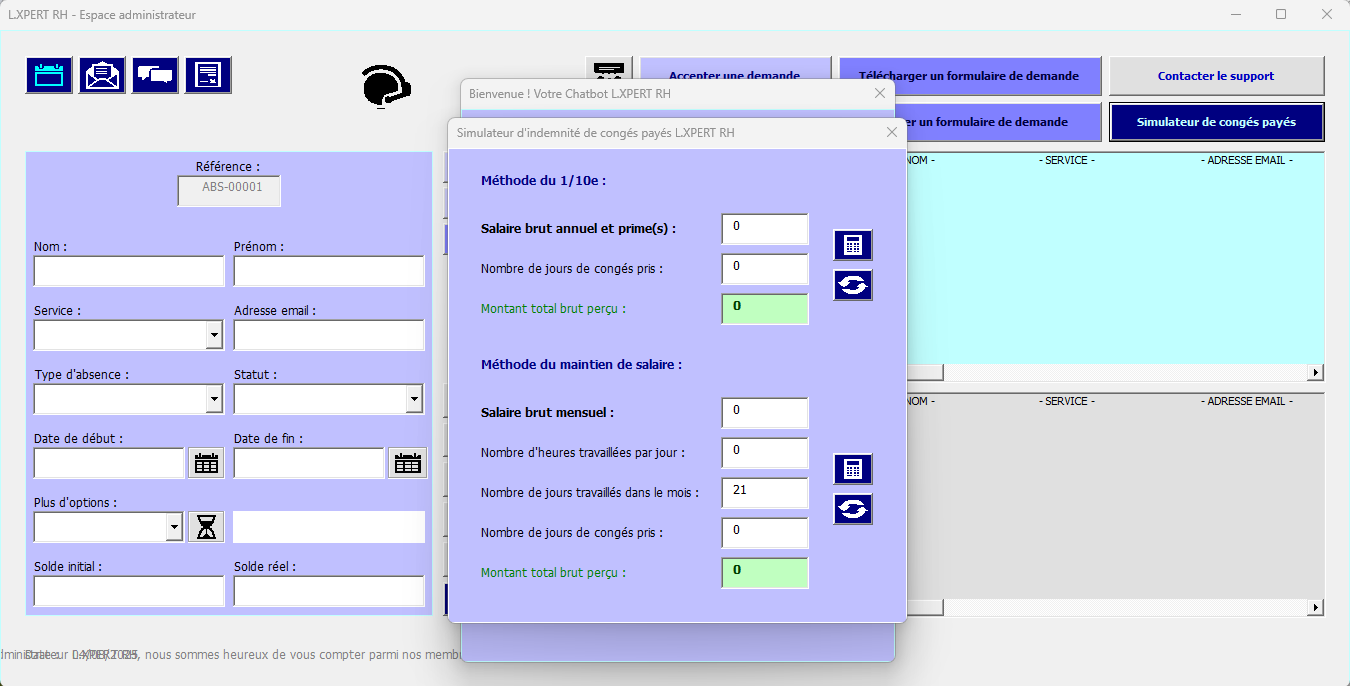Open the Simulateur de congés payés button
This screenshot has width=1350, height=686.
[1216, 122]
